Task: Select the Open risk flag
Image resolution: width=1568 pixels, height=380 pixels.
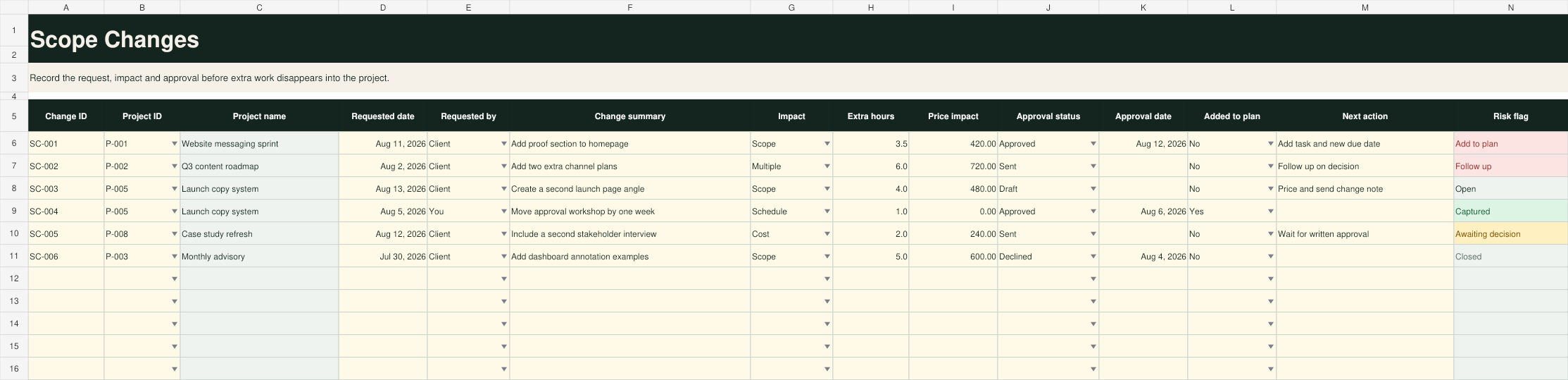Action: tap(1511, 189)
